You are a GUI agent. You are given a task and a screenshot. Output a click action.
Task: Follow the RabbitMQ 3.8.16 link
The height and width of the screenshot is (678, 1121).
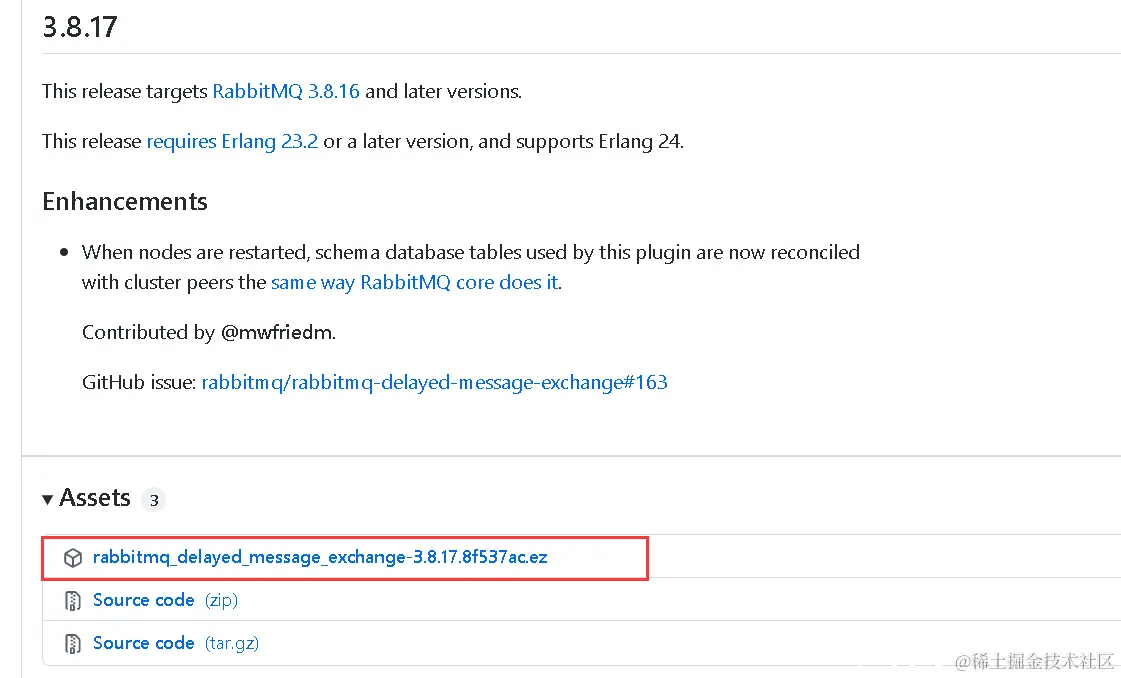[x=286, y=92]
